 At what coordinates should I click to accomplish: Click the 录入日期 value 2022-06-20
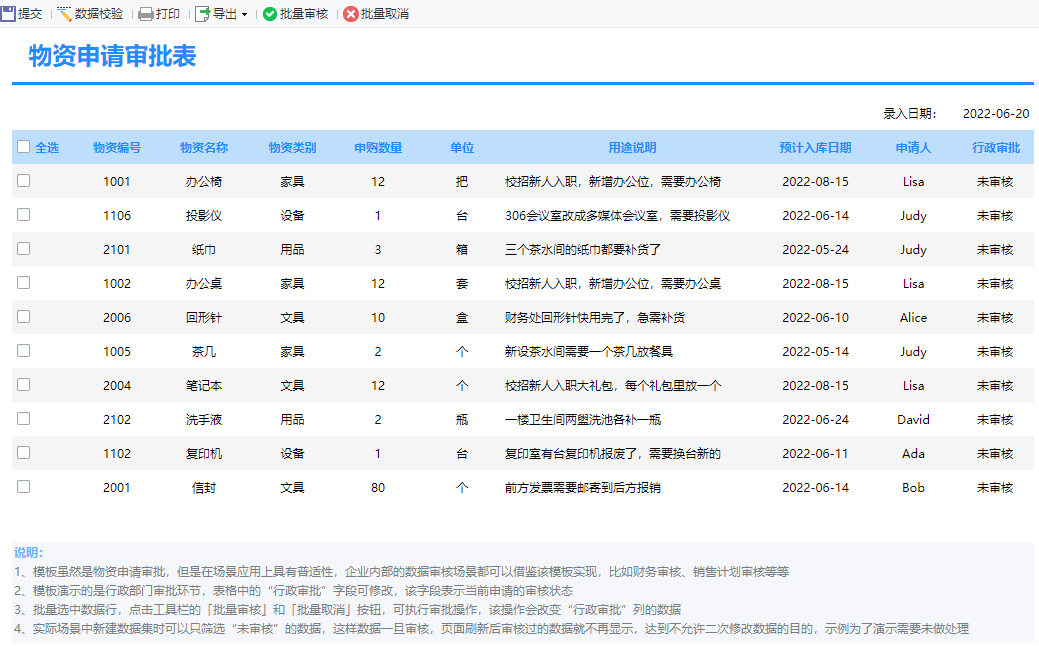(x=995, y=114)
